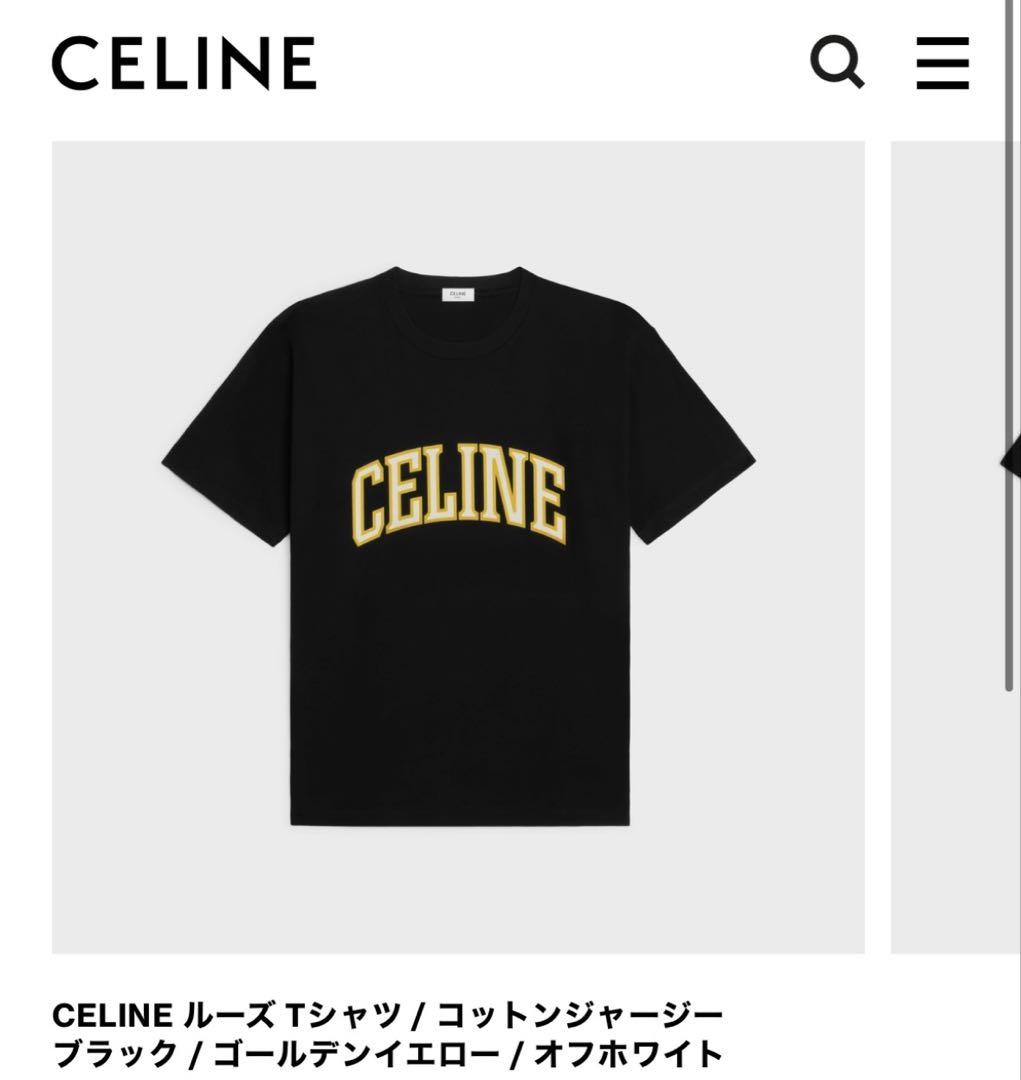1021x1080 pixels.
Task: Click the black sleeve peeking at right edge
Action: click(1011, 455)
